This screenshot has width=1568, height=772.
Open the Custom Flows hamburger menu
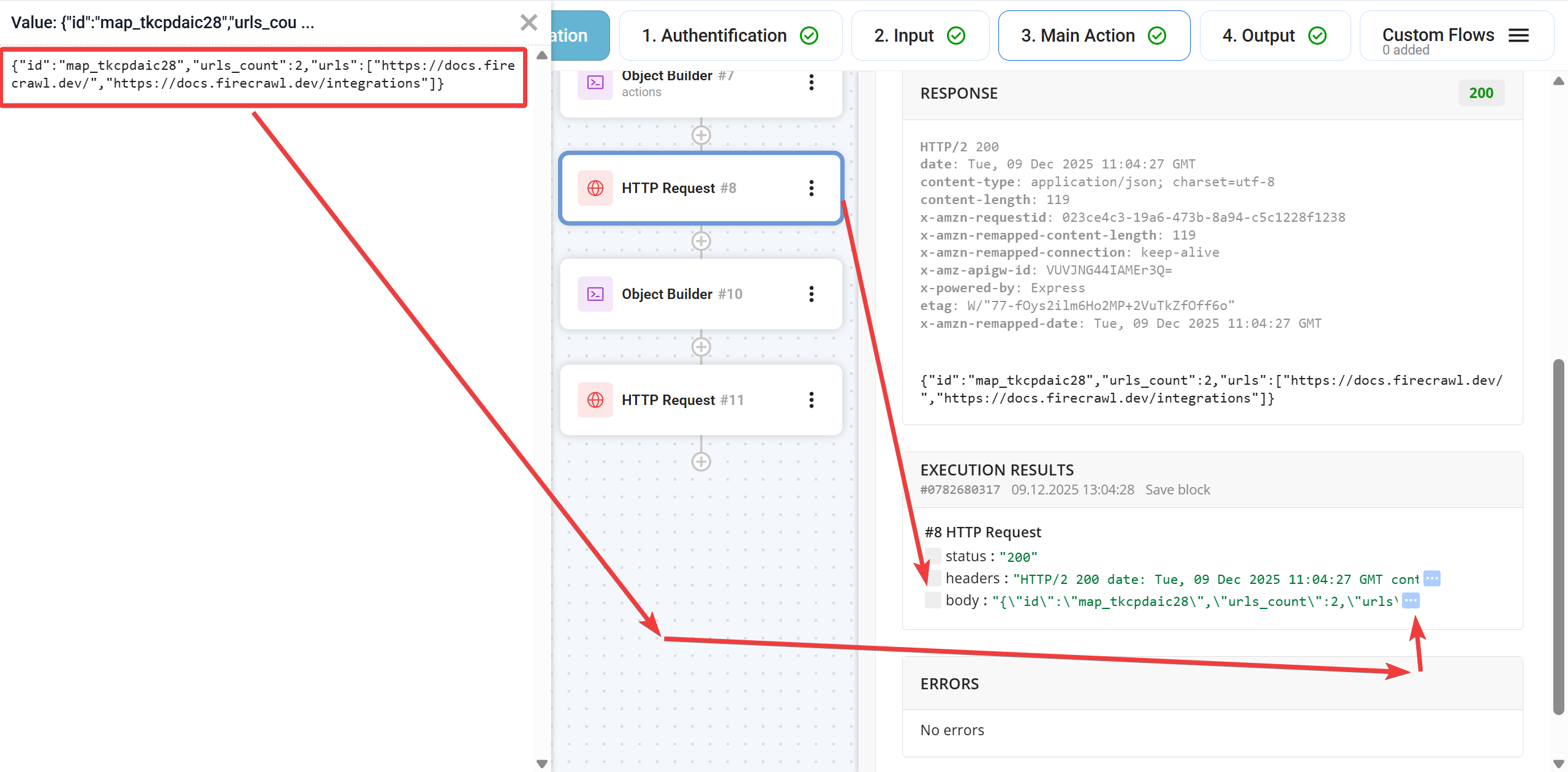(x=1518, y=35)
